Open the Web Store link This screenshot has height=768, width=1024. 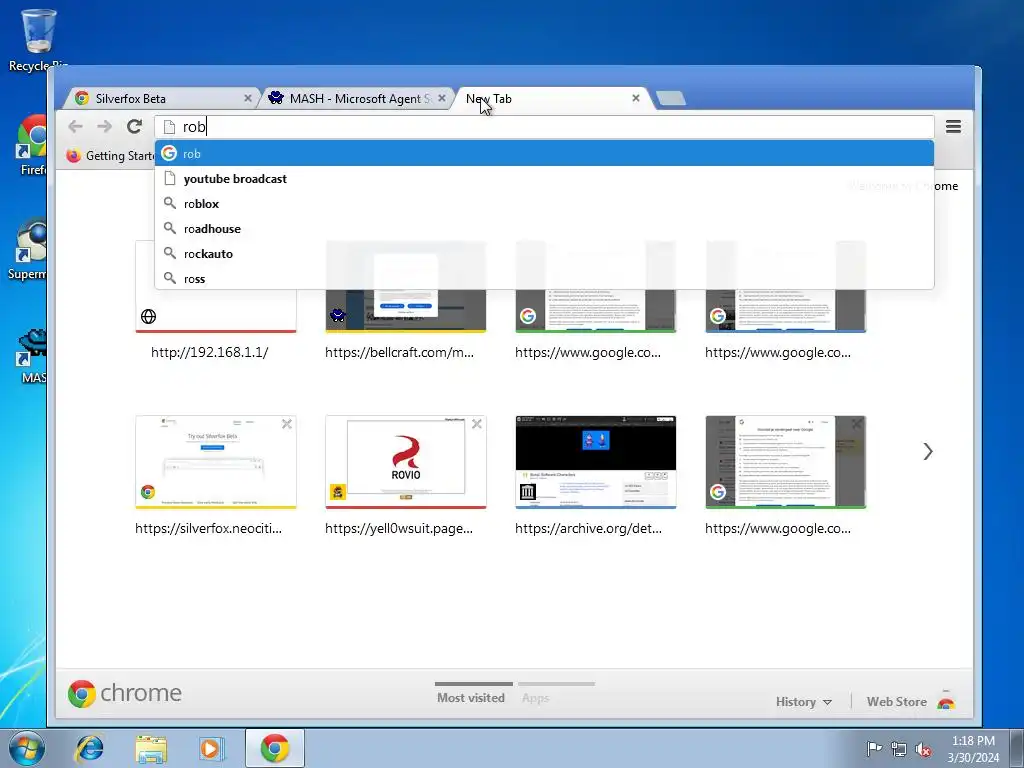(x=896, y=702)
